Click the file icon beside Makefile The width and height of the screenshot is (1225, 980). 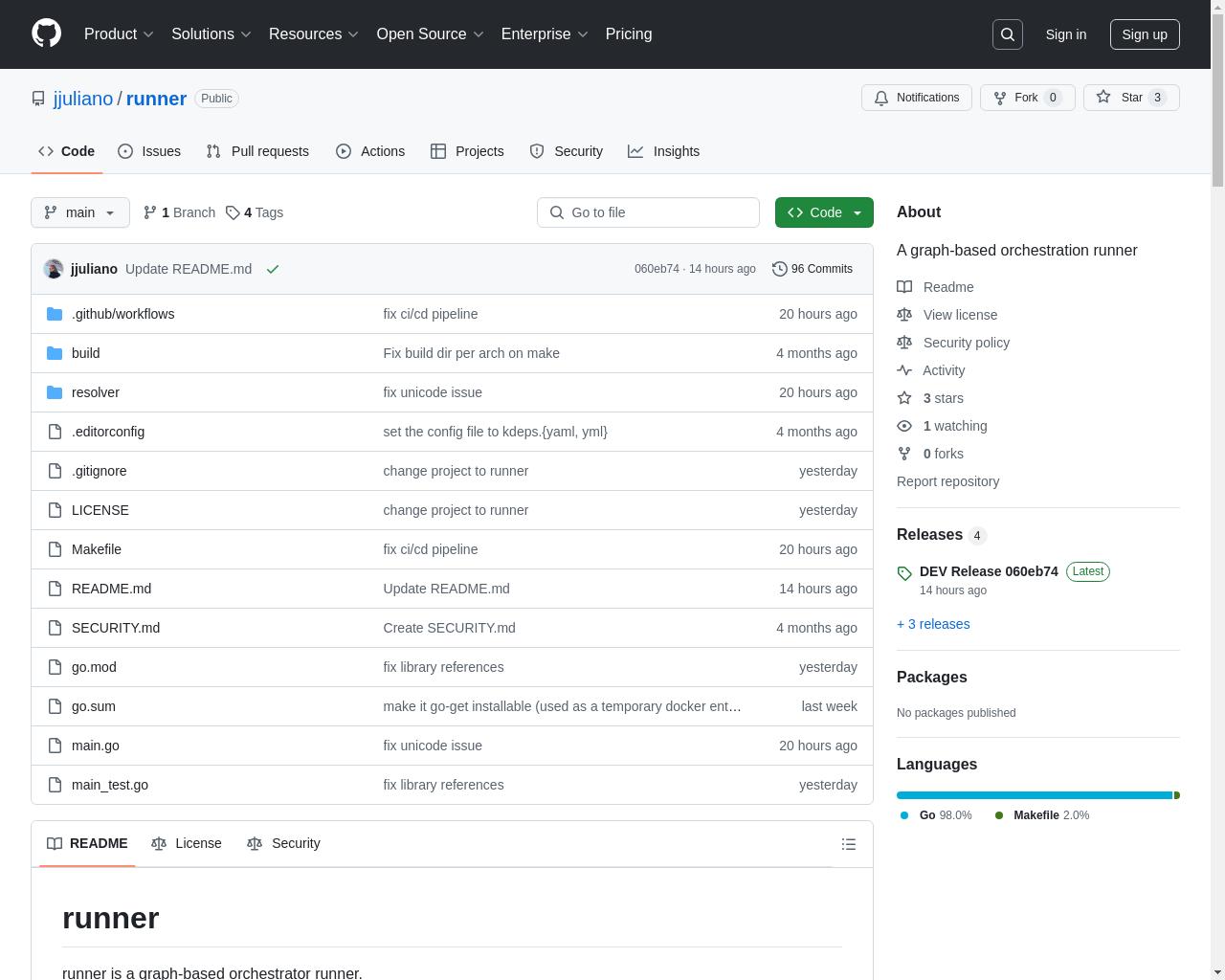(x=55, y=549)
